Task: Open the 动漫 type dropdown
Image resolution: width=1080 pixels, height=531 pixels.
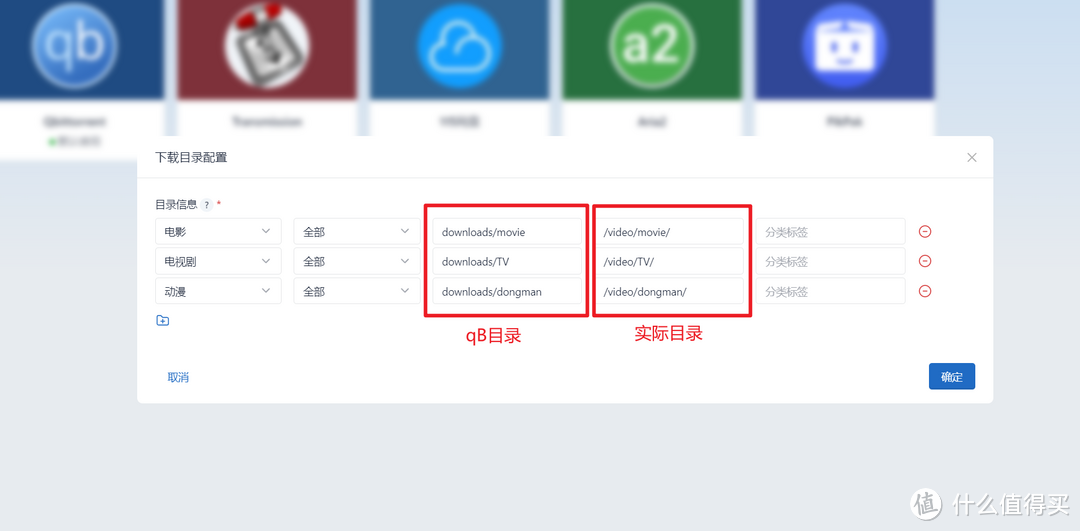Action: click(218, 291)
